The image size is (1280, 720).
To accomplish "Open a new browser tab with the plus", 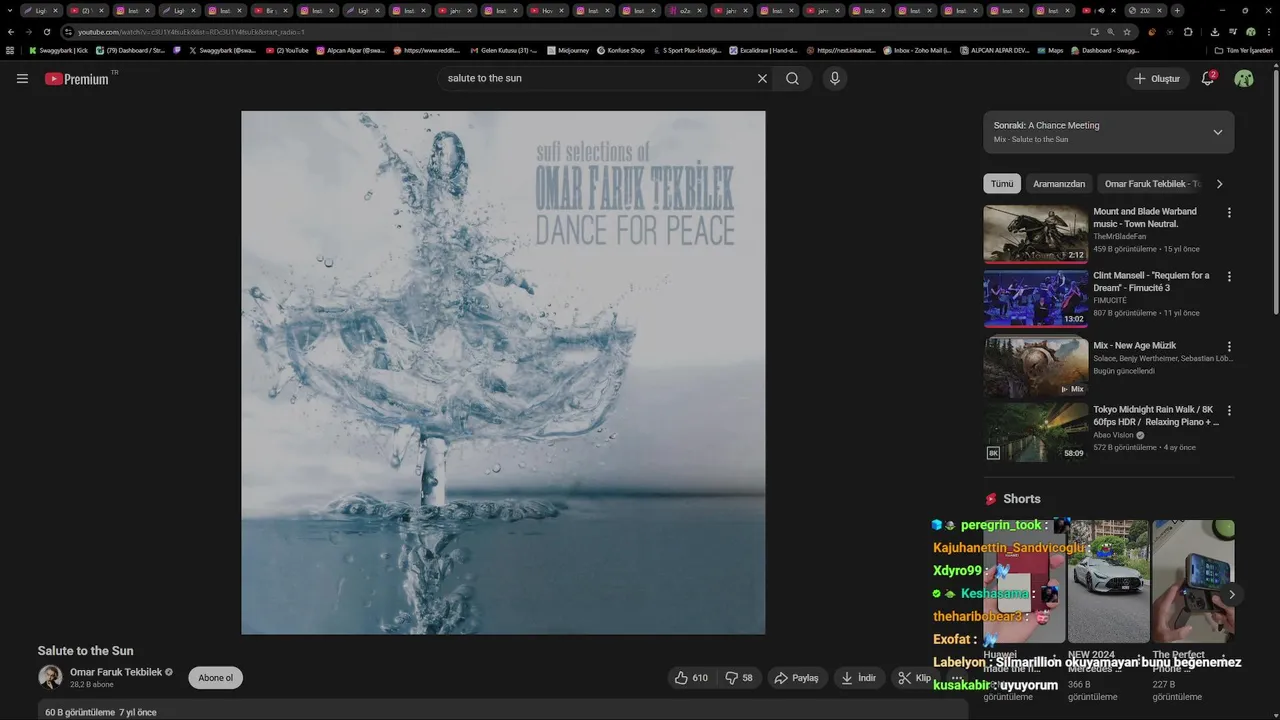I will pyautogui.click(x=1177, y=11).
